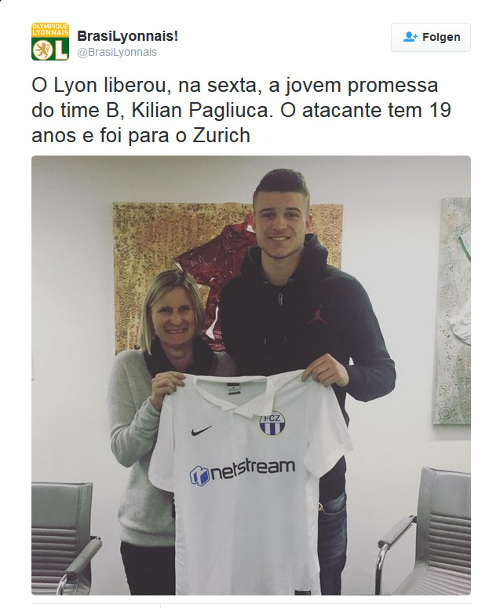Click the white L letter in avatar

(x=61, y=50)
